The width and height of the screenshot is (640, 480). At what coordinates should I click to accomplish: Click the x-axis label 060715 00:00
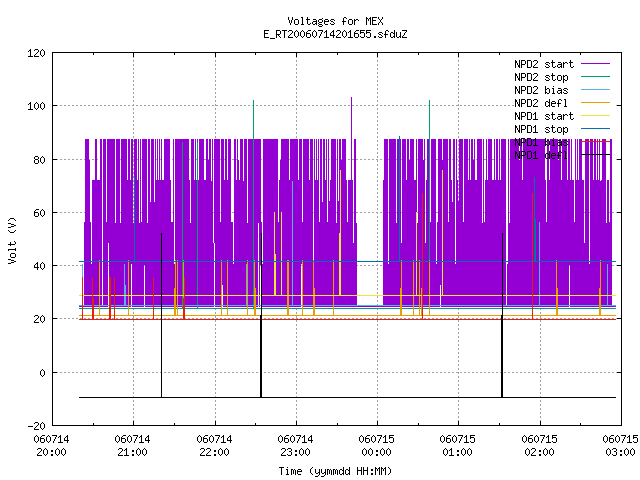(377, 446)
